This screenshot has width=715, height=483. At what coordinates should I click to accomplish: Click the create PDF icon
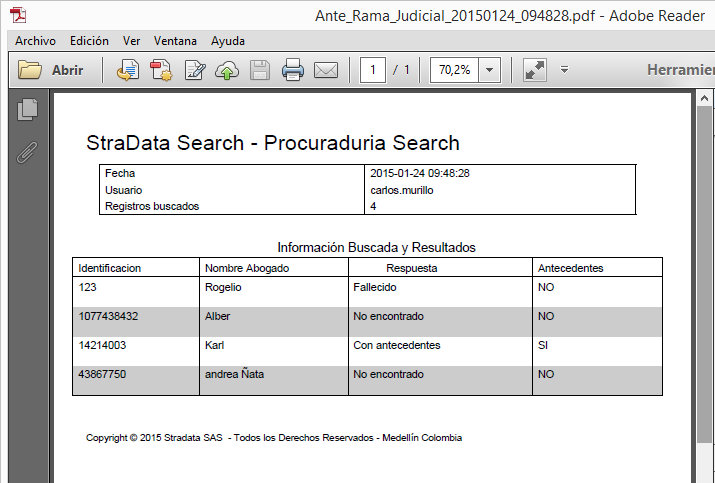[161, 70]
